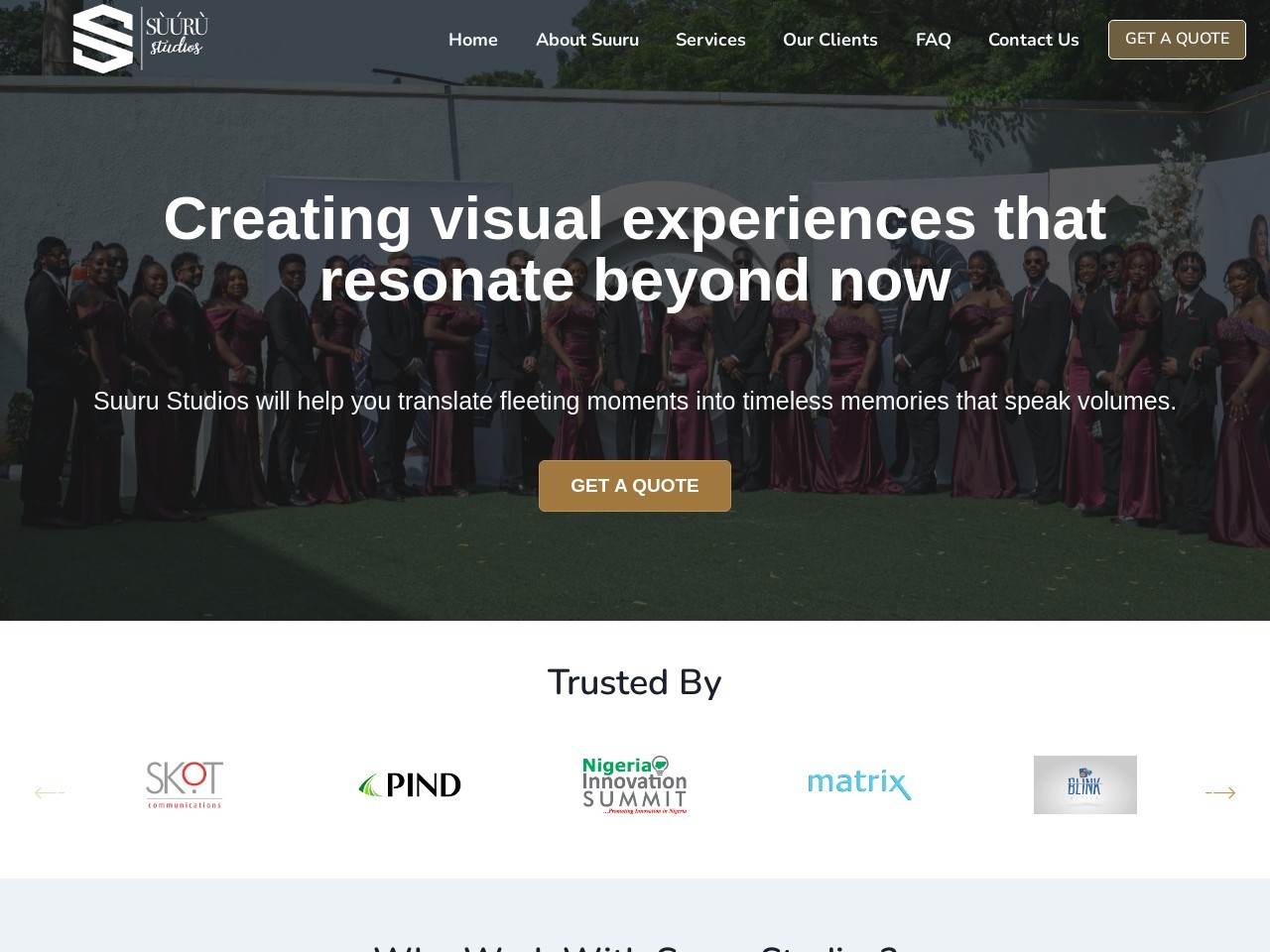Open the Home menu item
This screenshot has height=952, width=1270.
point(473,40)
